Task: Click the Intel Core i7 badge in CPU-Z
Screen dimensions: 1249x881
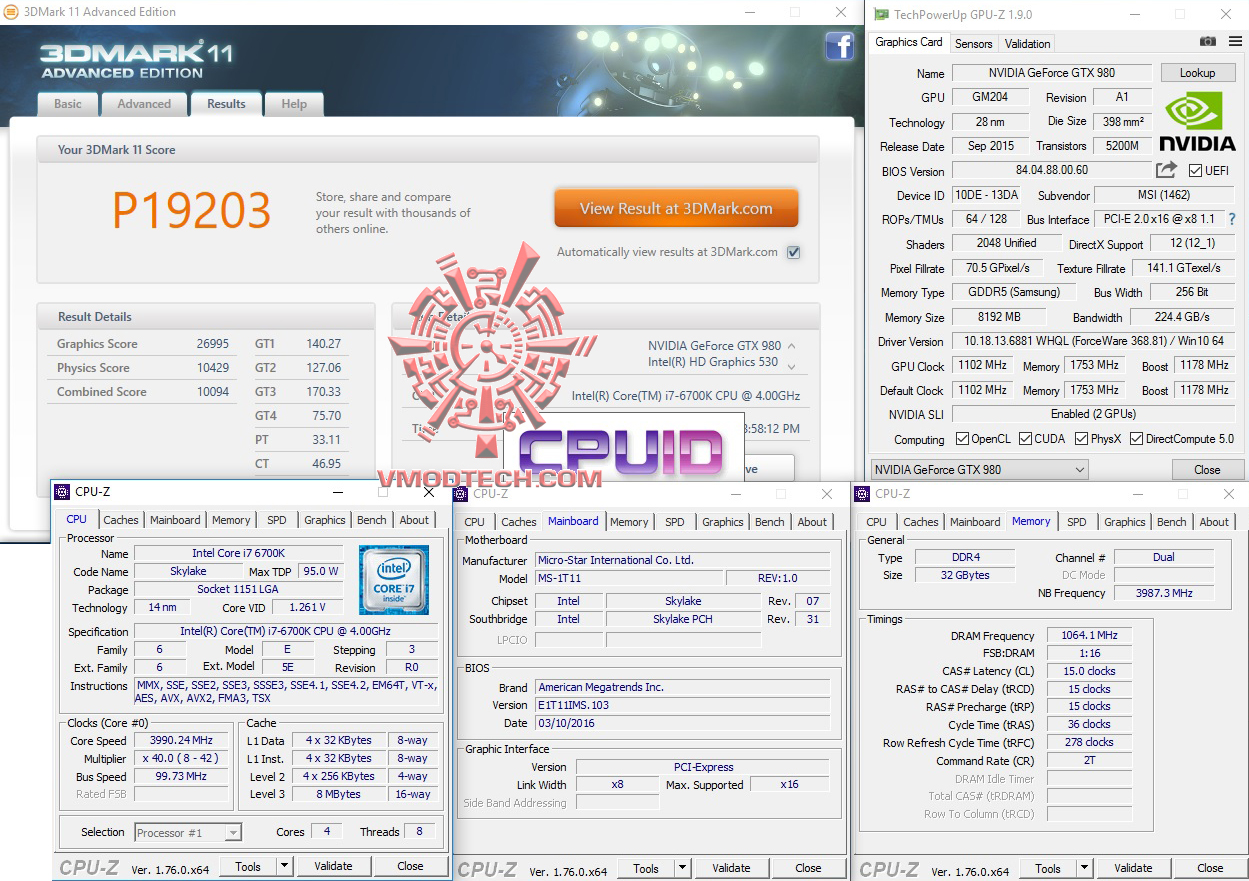Action: pyautogui.click(x=395, y=580)
